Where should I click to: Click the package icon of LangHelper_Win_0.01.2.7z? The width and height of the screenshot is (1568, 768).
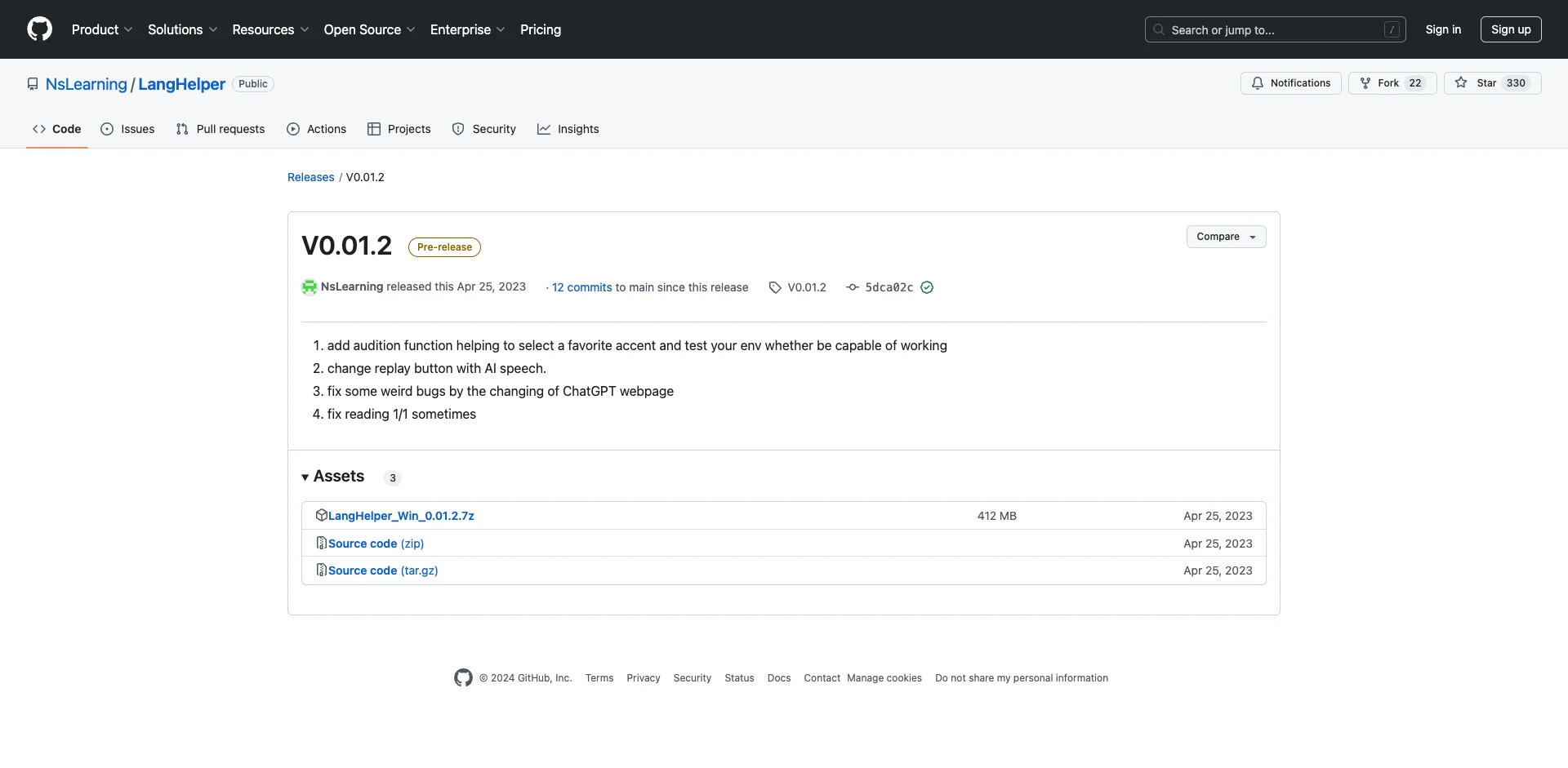coord(321,515)
